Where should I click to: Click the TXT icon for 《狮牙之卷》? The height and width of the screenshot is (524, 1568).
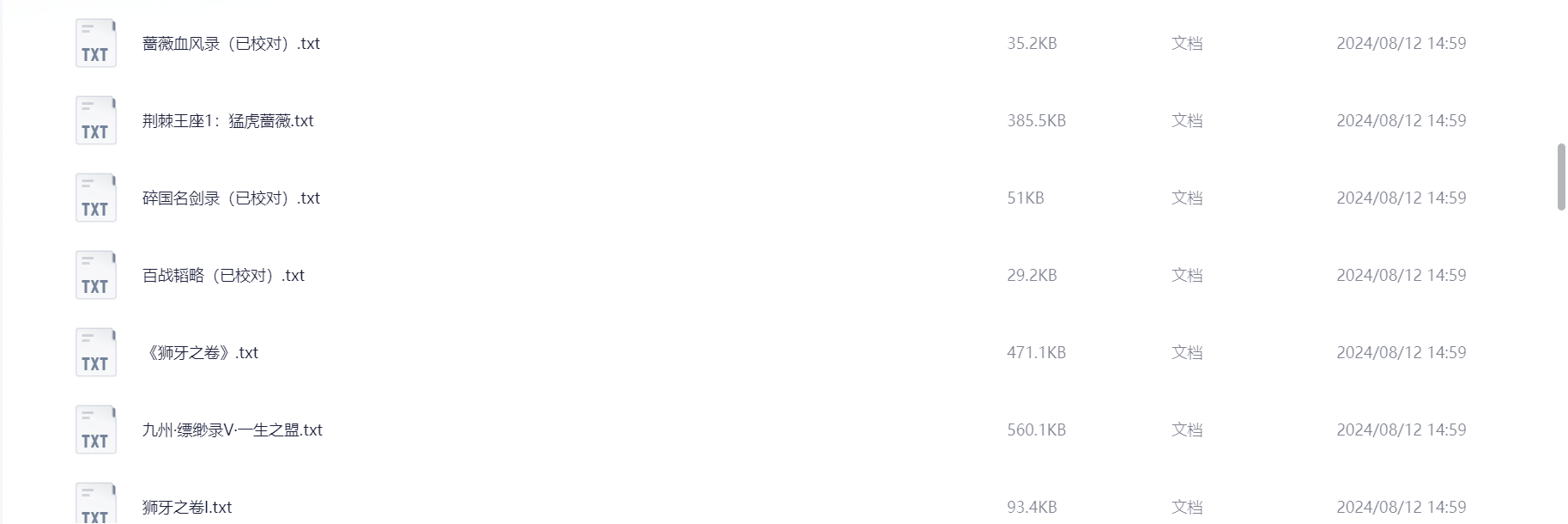click(x=95, y=353)
